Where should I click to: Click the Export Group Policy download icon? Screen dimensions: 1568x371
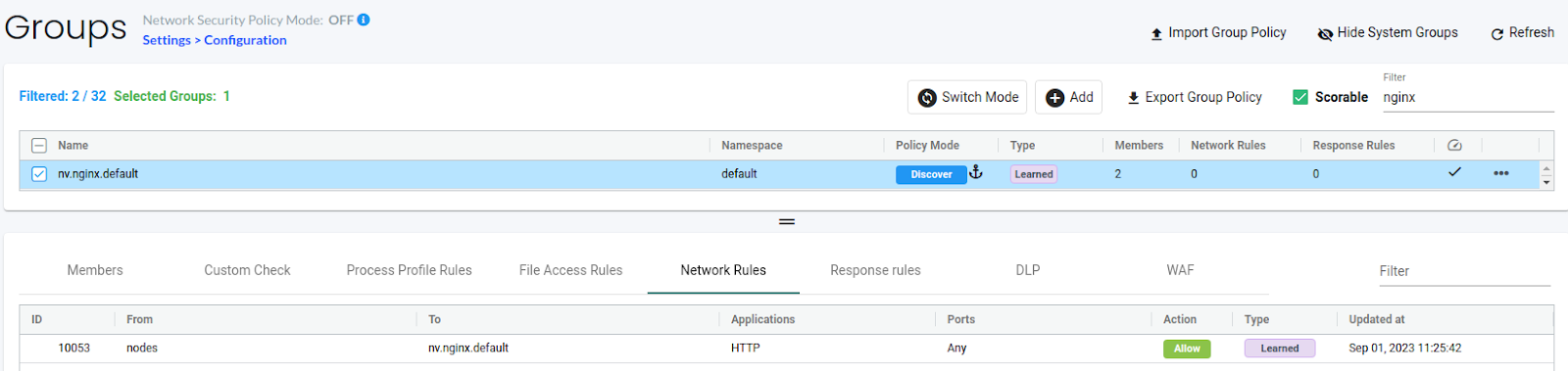pyautogui.click(x=1133, y=97)
